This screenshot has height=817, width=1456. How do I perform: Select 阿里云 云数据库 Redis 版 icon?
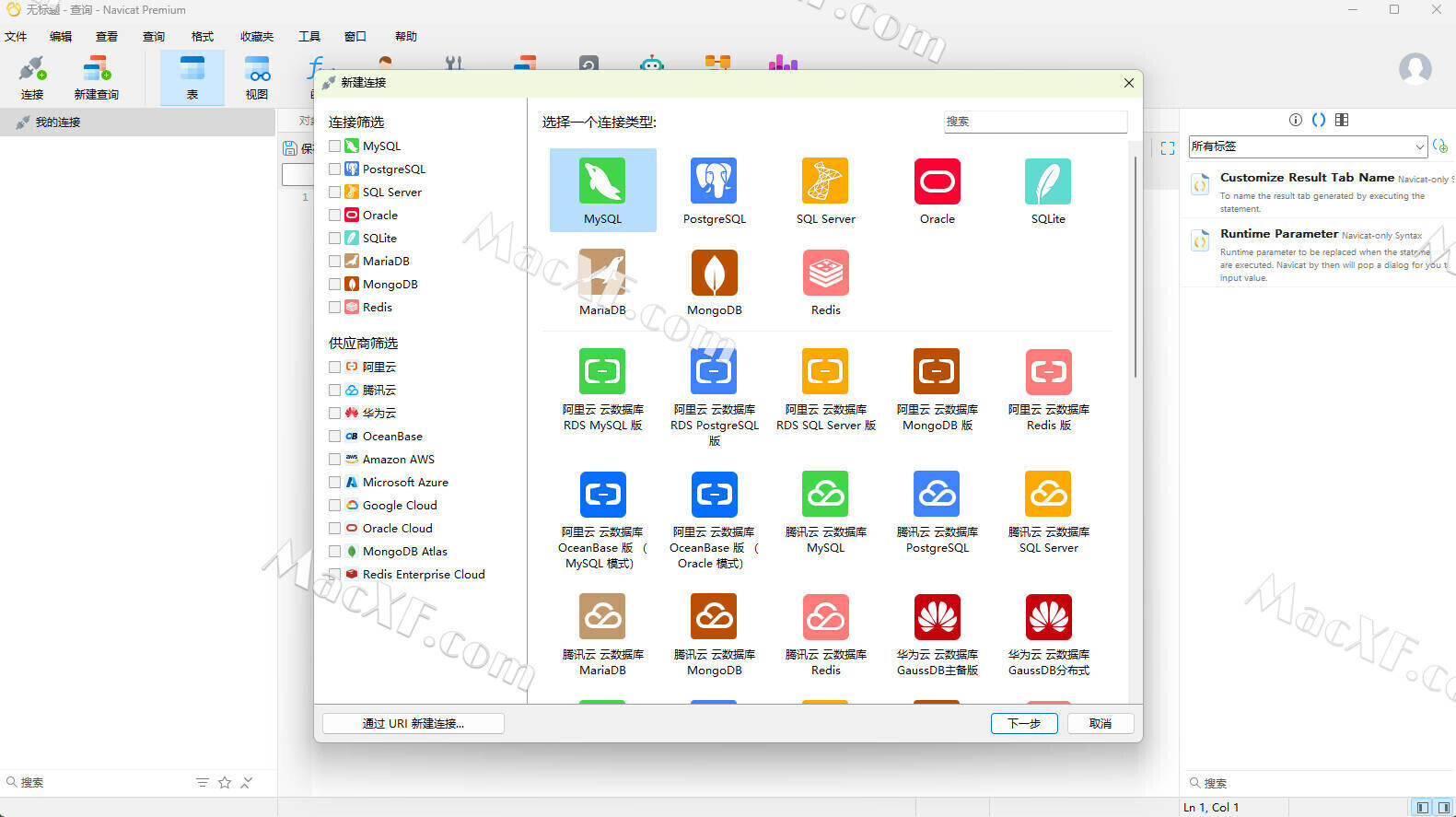[1048, 371]
